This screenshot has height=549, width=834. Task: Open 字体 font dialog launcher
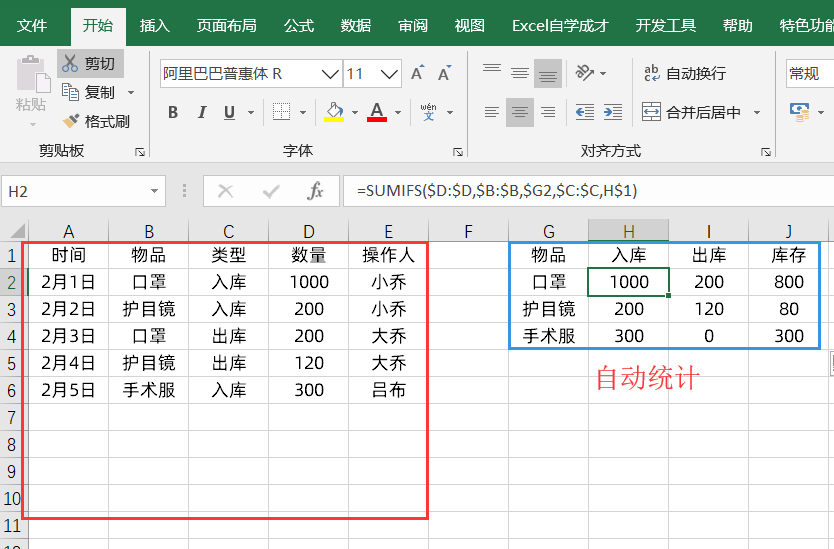457,152
